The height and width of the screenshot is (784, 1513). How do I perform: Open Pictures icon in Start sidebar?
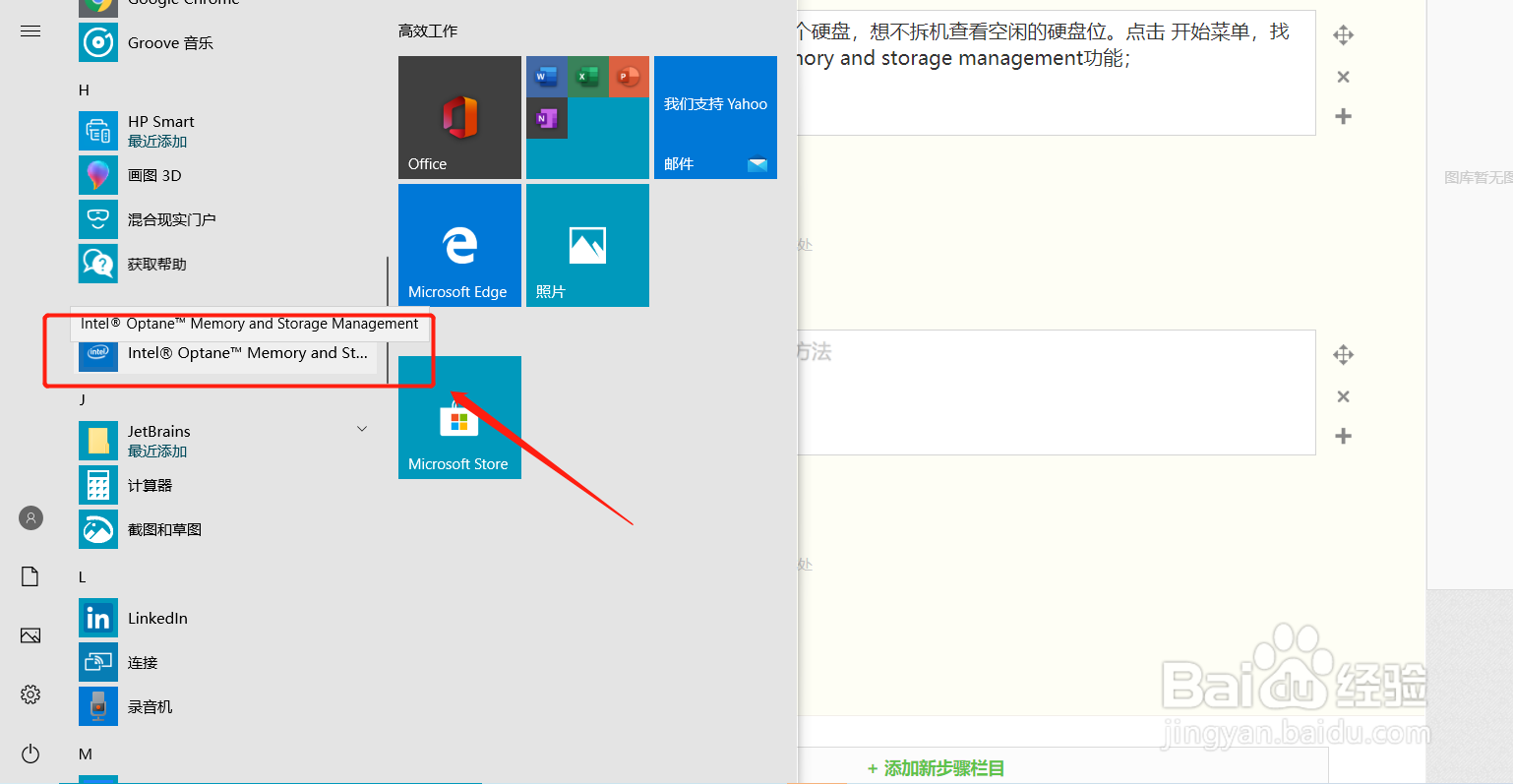point(30,635)
